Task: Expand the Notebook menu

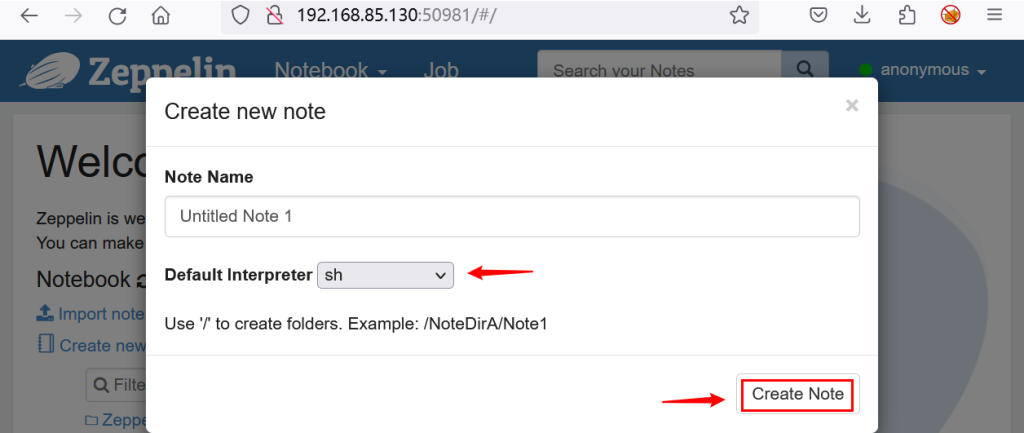Action: (x=331, y=71)
